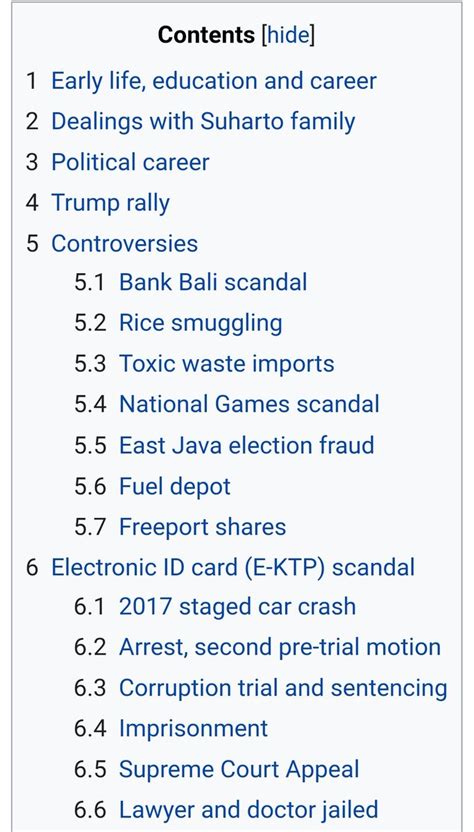Jump to East Java election fraud

(x=246, y=445)
